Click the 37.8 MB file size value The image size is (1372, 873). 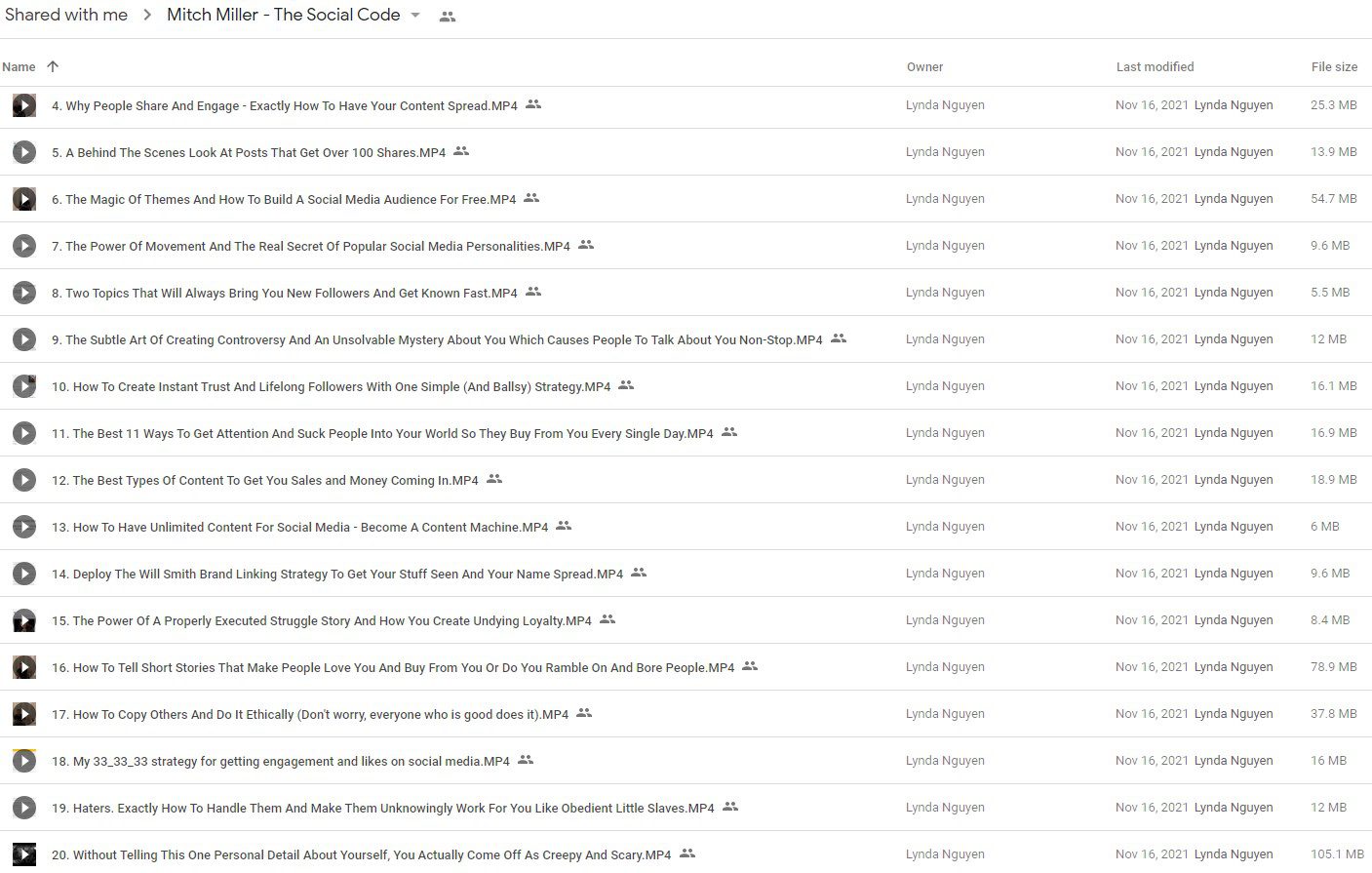tap(1333, 714)
